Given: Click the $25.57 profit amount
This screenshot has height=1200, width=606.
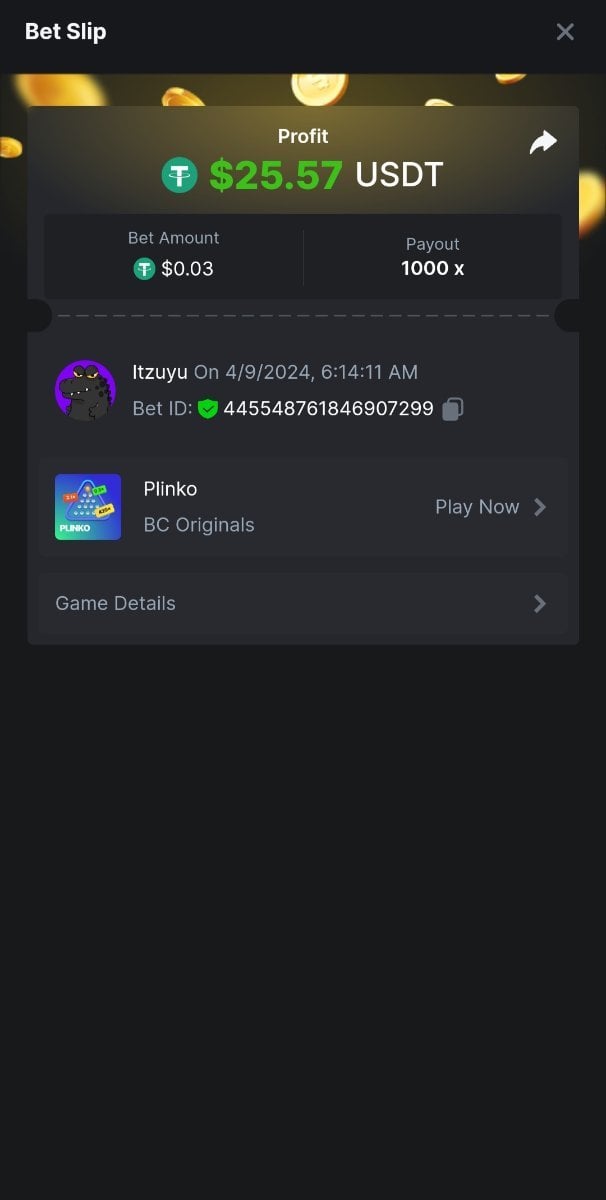Looking at the screenshot, I should (276, 176).
